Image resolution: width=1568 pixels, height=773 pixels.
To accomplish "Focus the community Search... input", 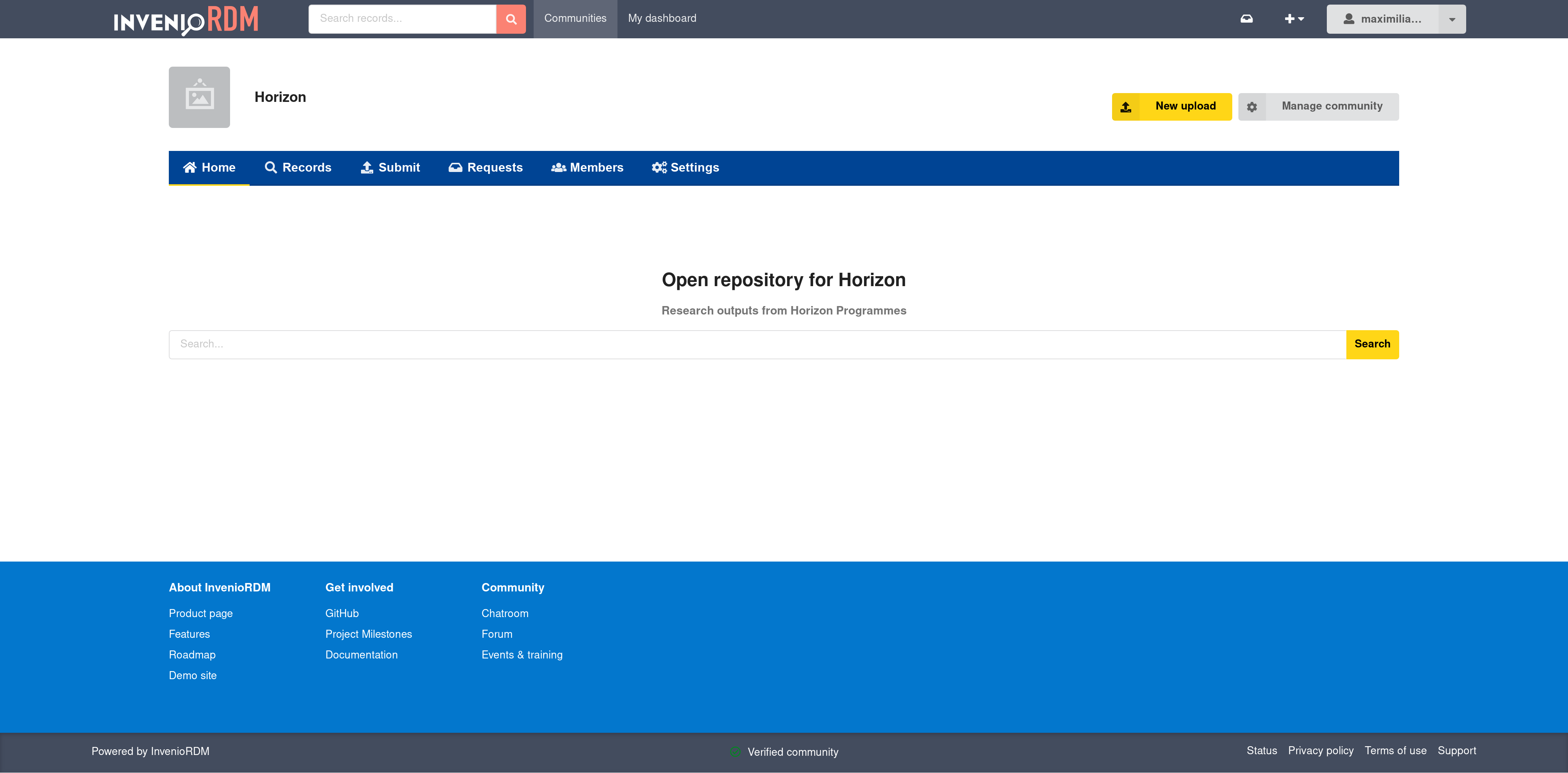I will (757, 344).
